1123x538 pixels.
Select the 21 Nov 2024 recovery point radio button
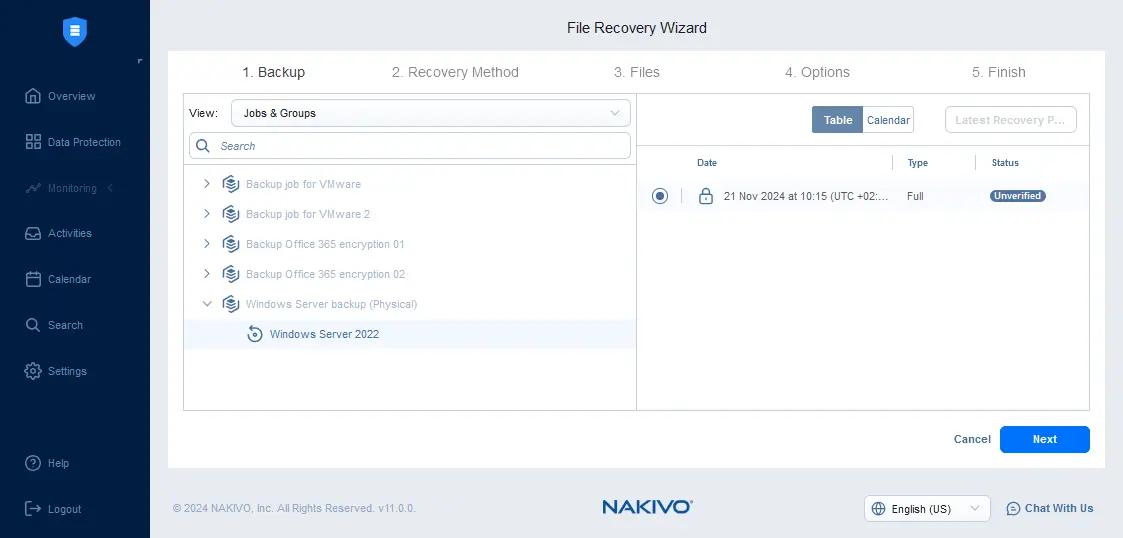[x=660, y=196]
